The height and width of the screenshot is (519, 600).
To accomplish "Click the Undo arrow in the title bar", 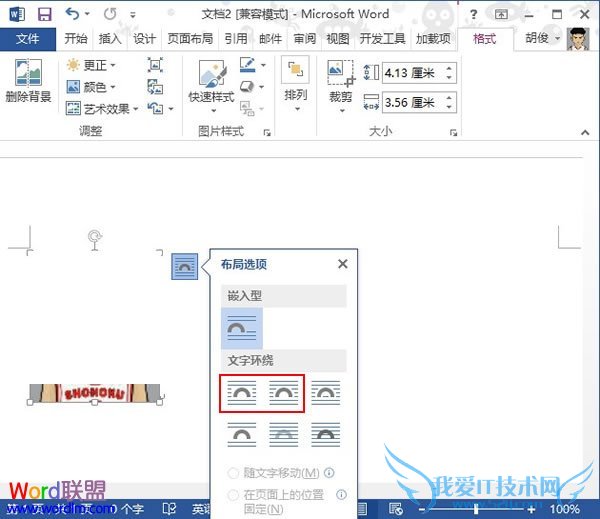I will click(72, 14).
